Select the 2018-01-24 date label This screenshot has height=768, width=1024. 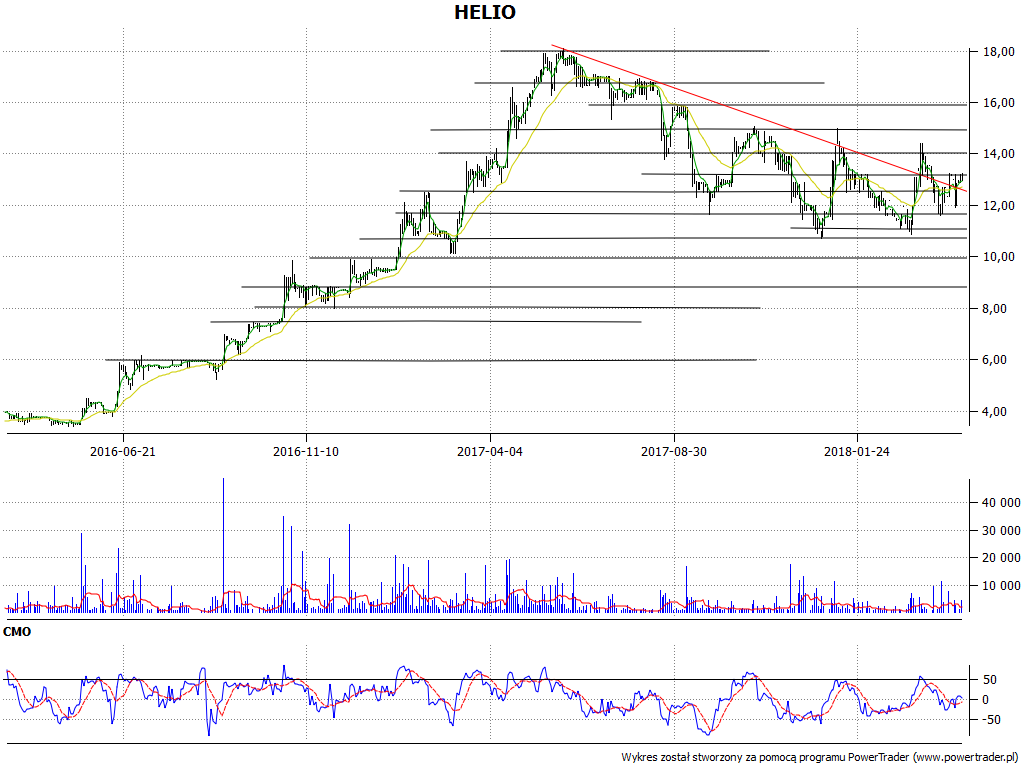pyautogui.click(x=857, y=451)
